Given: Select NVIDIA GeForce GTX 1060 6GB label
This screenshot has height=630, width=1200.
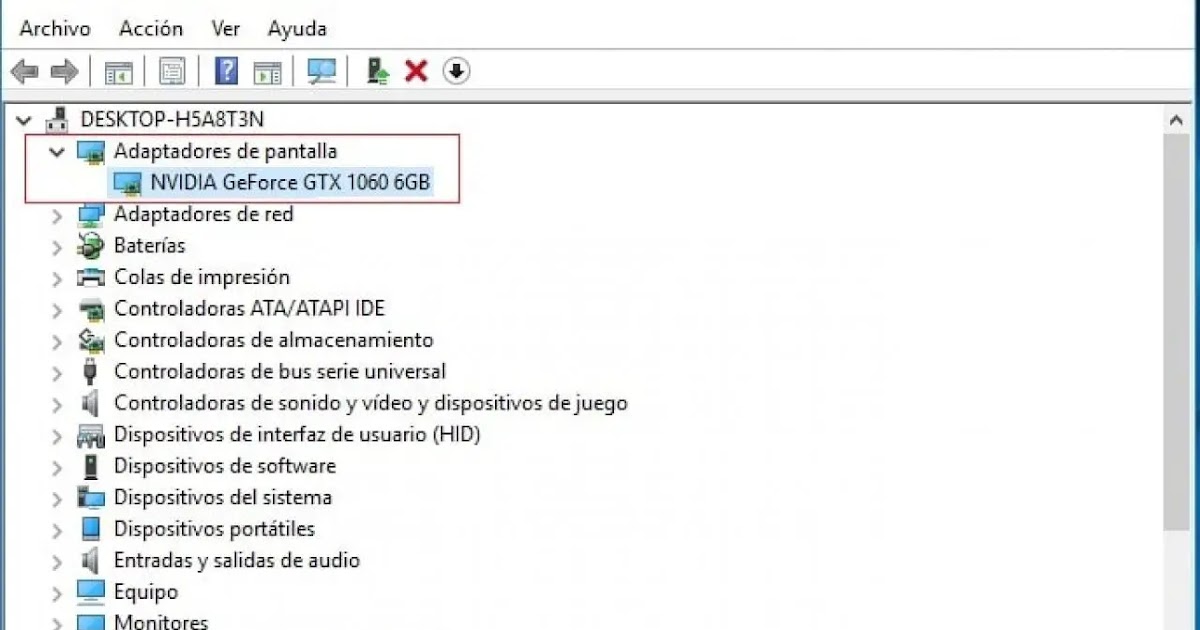Looking at the screenshot, I should (291, 183).
